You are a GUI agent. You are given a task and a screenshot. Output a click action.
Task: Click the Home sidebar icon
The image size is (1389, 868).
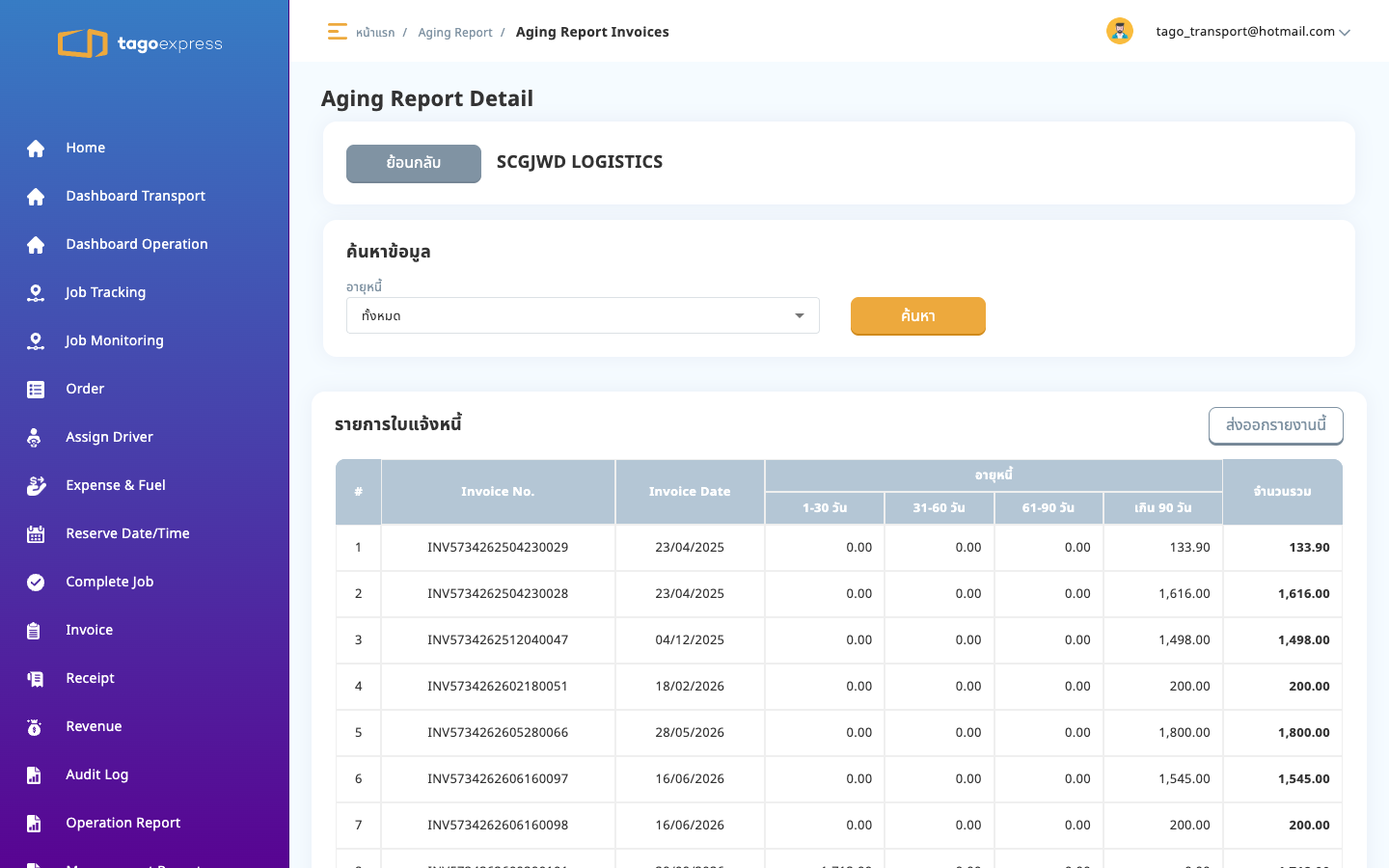pyautogui.click(x=36, y=149)
